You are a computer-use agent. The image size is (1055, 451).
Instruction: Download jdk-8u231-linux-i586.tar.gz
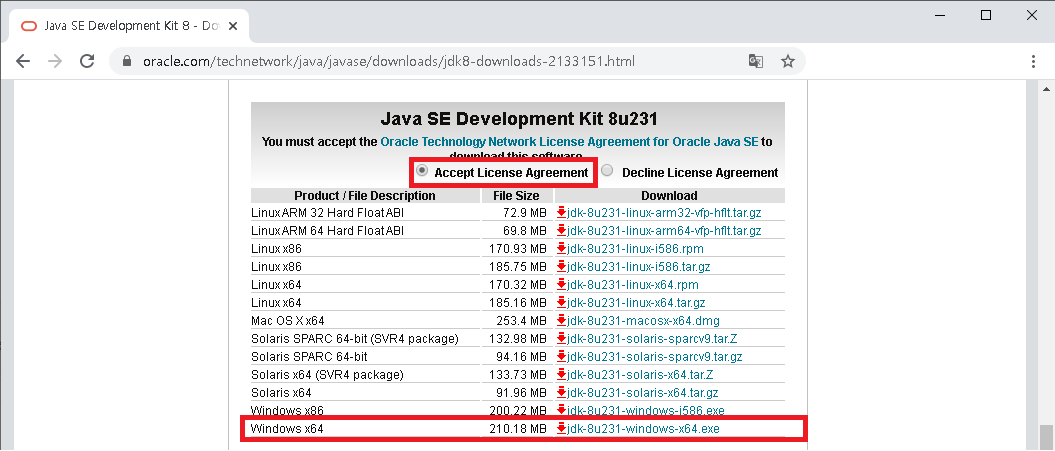pos(639,267)
